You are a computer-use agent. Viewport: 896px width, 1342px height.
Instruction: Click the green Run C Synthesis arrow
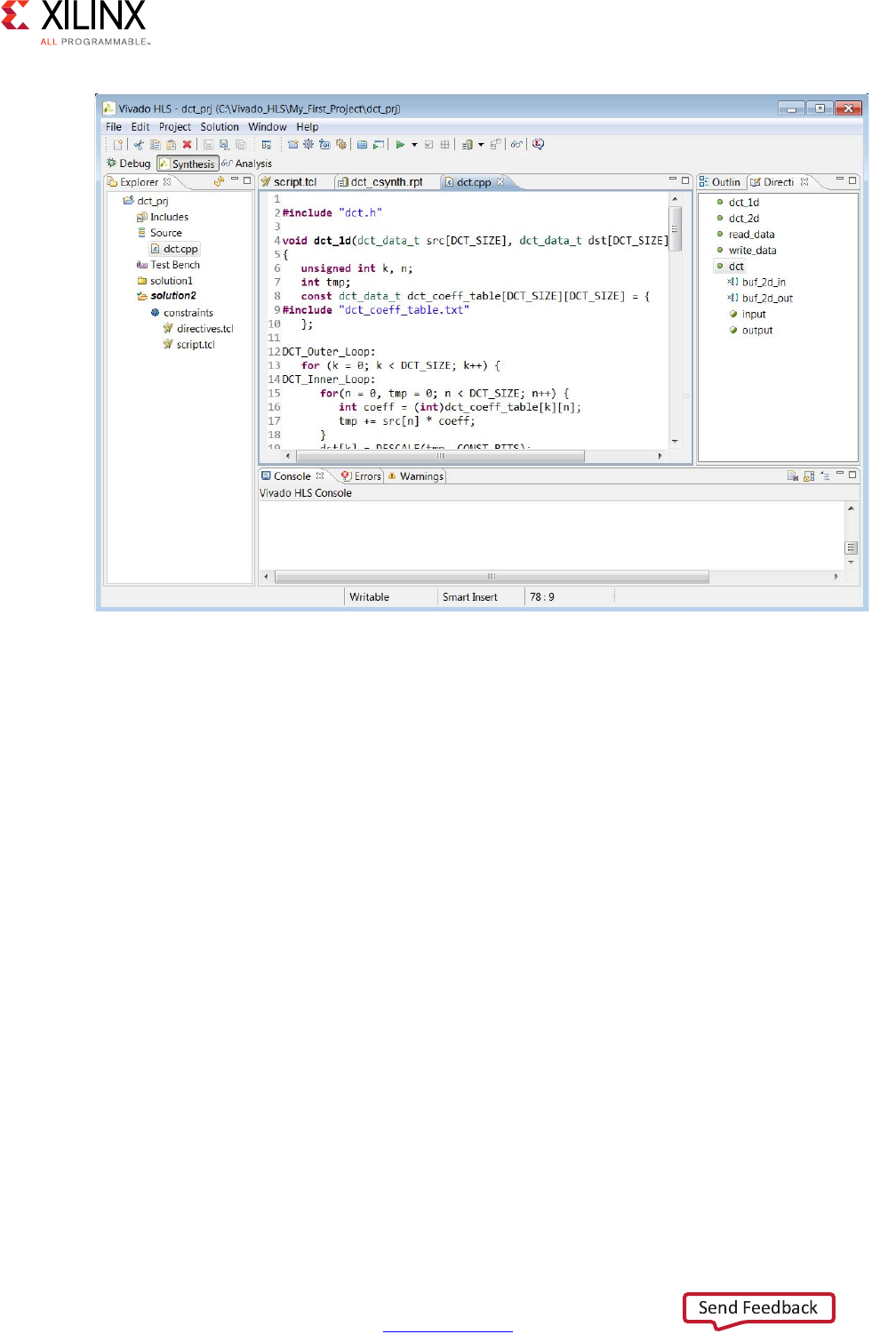(400, 144)
